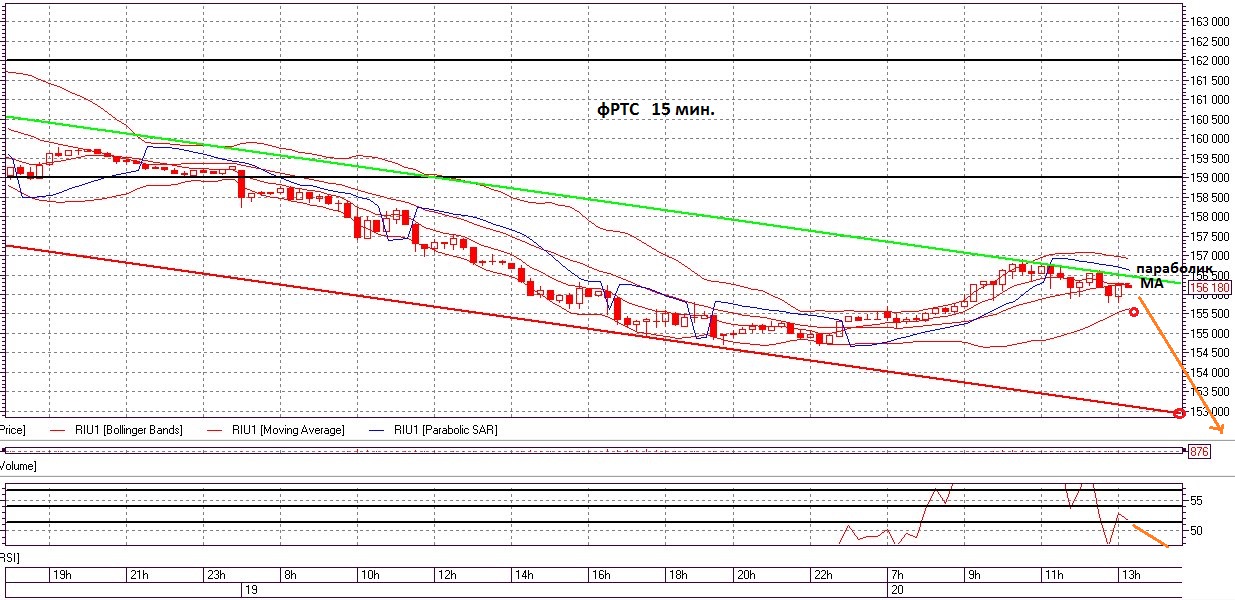Click the 158 500 price axis label
Screen dimensions: 1235x600
(1210, 197)
